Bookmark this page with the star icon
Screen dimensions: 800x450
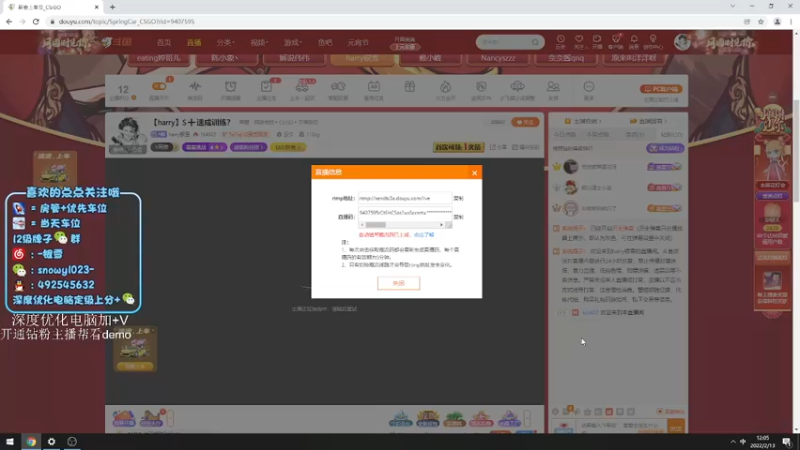click(761, 21)
